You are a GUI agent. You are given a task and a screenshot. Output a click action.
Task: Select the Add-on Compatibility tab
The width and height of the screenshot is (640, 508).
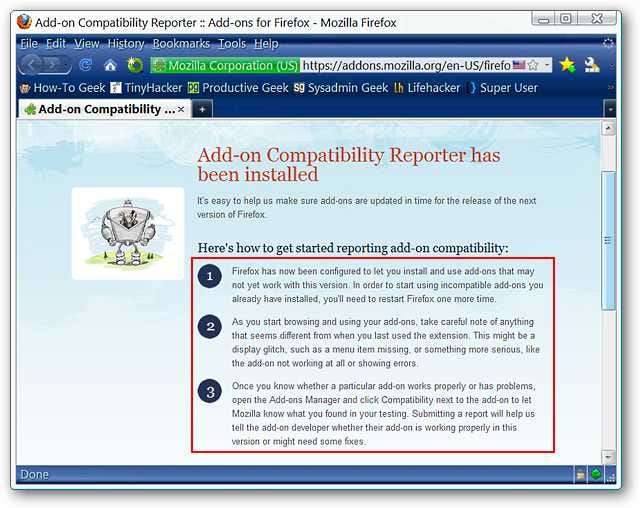coord(105,109)
